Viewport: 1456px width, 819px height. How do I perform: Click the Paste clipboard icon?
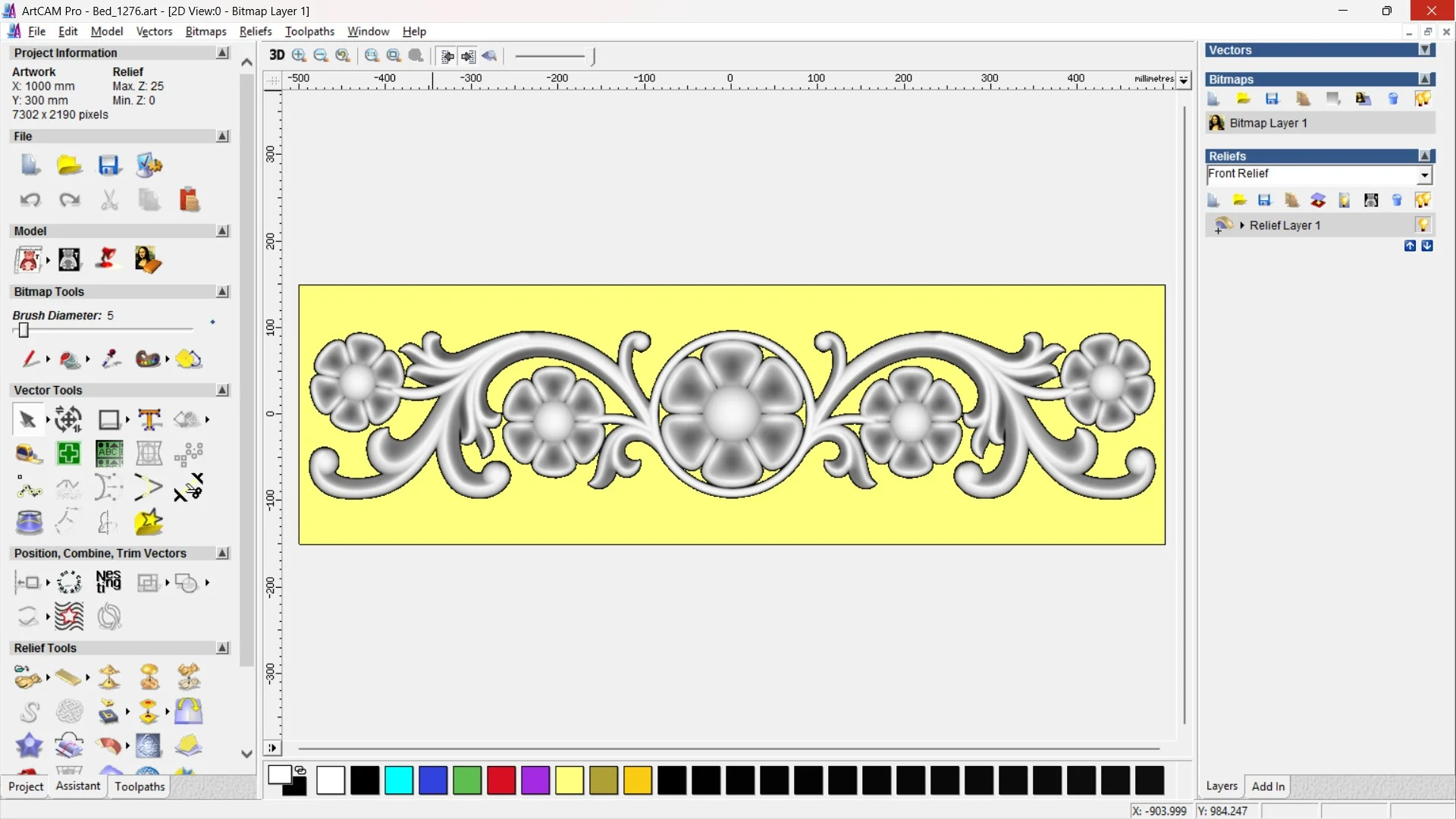(x=189, y=200)
